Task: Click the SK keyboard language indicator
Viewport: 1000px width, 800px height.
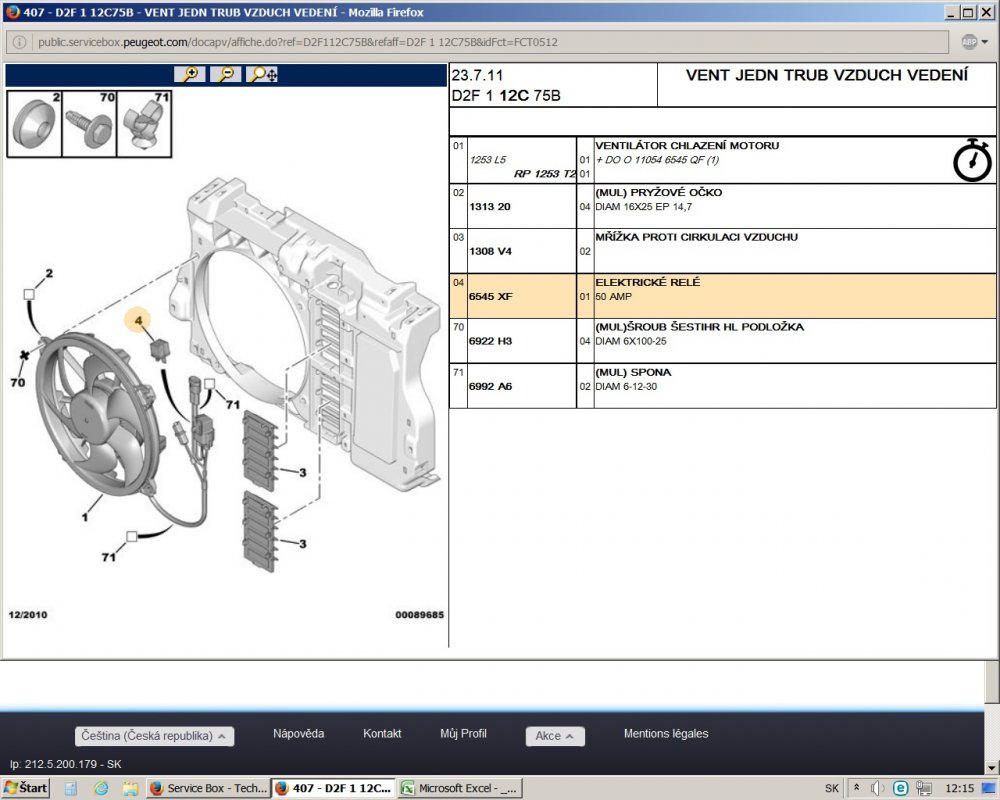Action: click(x=832, y=789)
